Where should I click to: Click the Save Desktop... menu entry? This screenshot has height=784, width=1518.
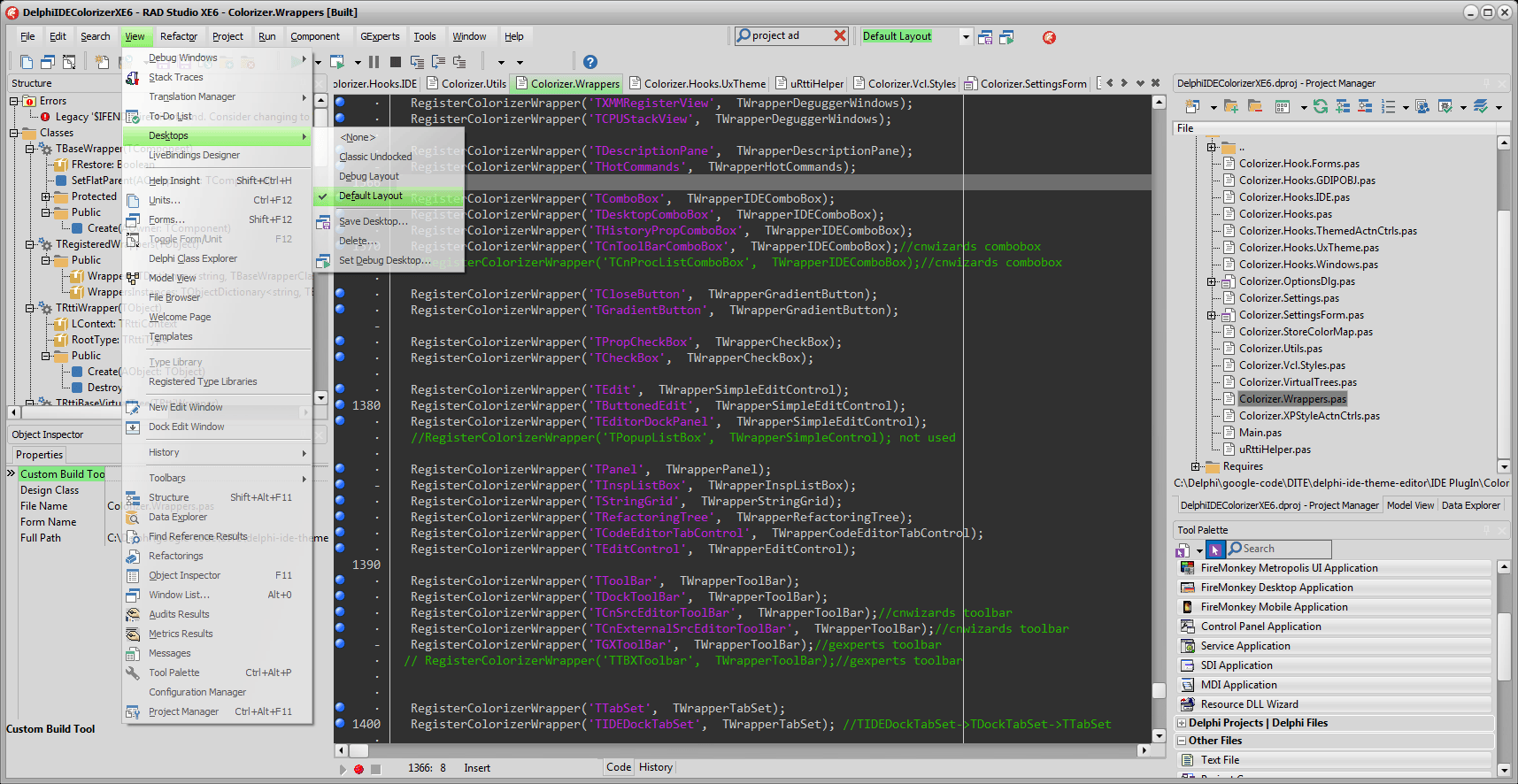pyautogui.click(x=373, y=221)
